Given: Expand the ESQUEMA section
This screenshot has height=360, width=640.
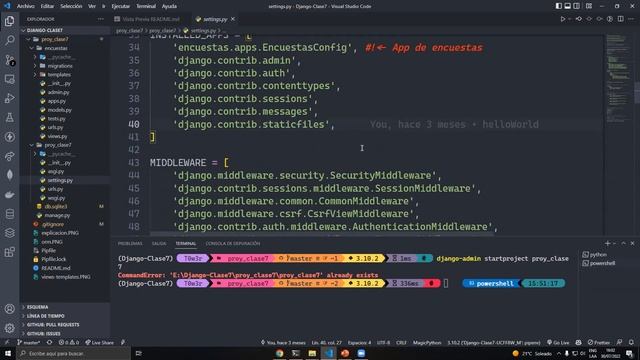Looking at the screenshot, I should [65, 307].
